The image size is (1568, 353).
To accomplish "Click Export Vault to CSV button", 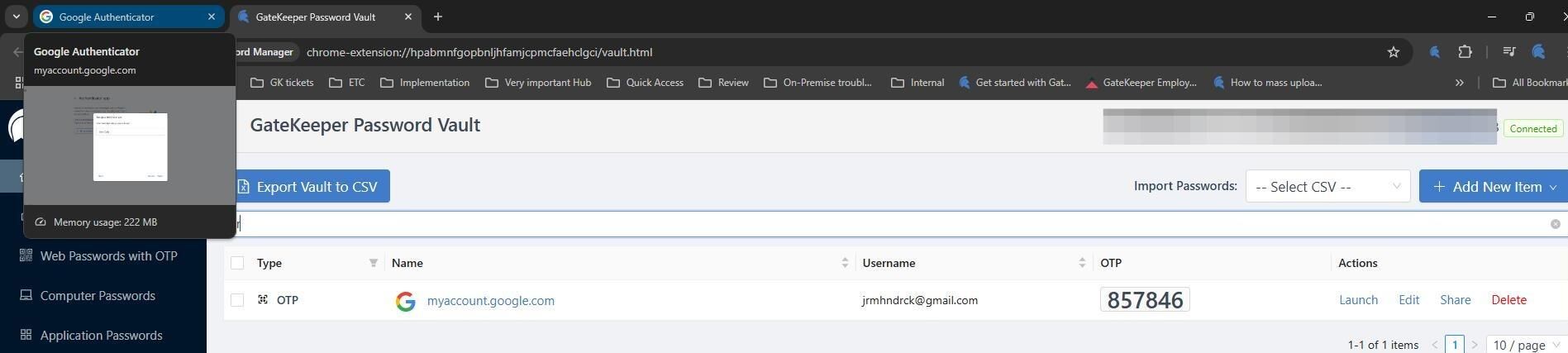I will [312, 187].
